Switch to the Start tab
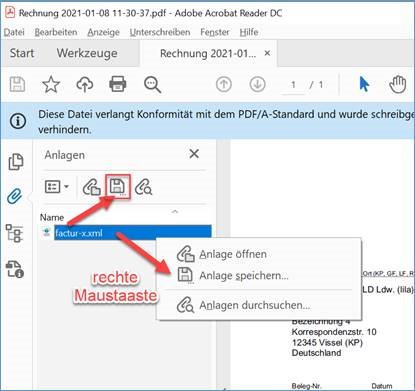 pyautogui.click(x=22, y=53)
